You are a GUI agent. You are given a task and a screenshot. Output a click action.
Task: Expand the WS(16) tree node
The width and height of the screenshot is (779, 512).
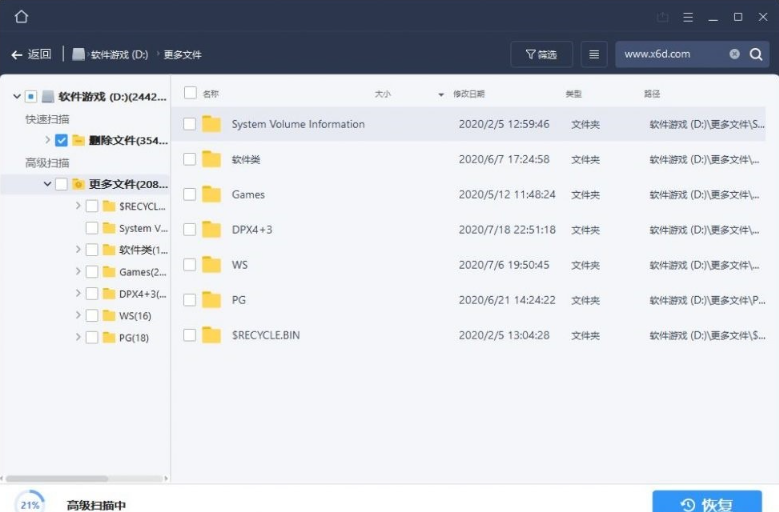[78, 315]
